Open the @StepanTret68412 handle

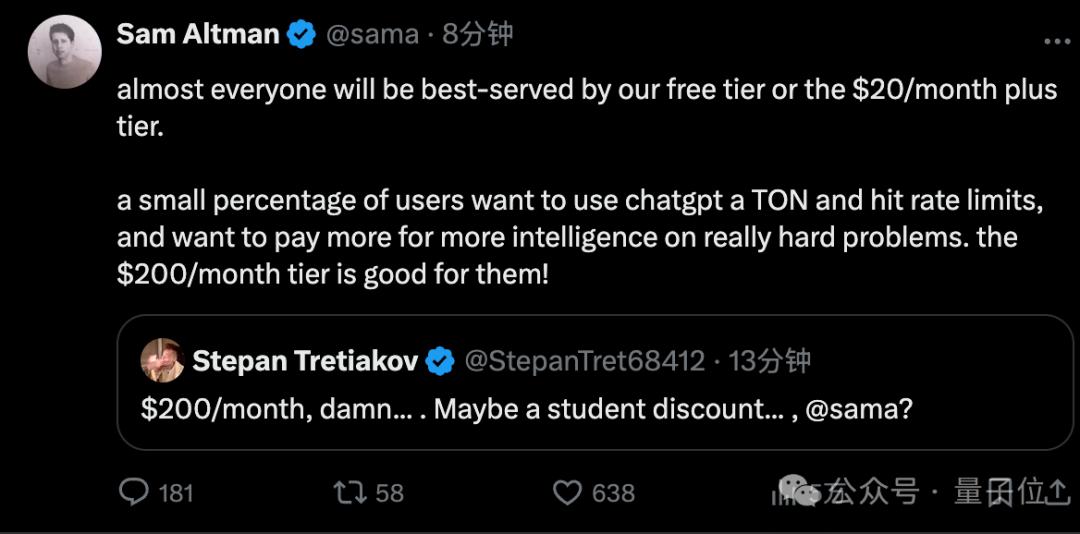point(585,361)
